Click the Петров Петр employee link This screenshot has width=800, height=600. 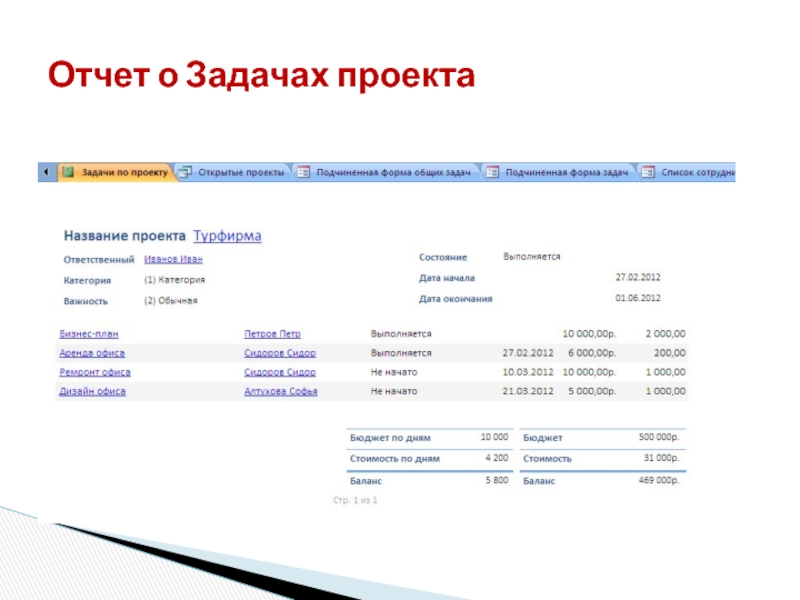tap(272, 334)
